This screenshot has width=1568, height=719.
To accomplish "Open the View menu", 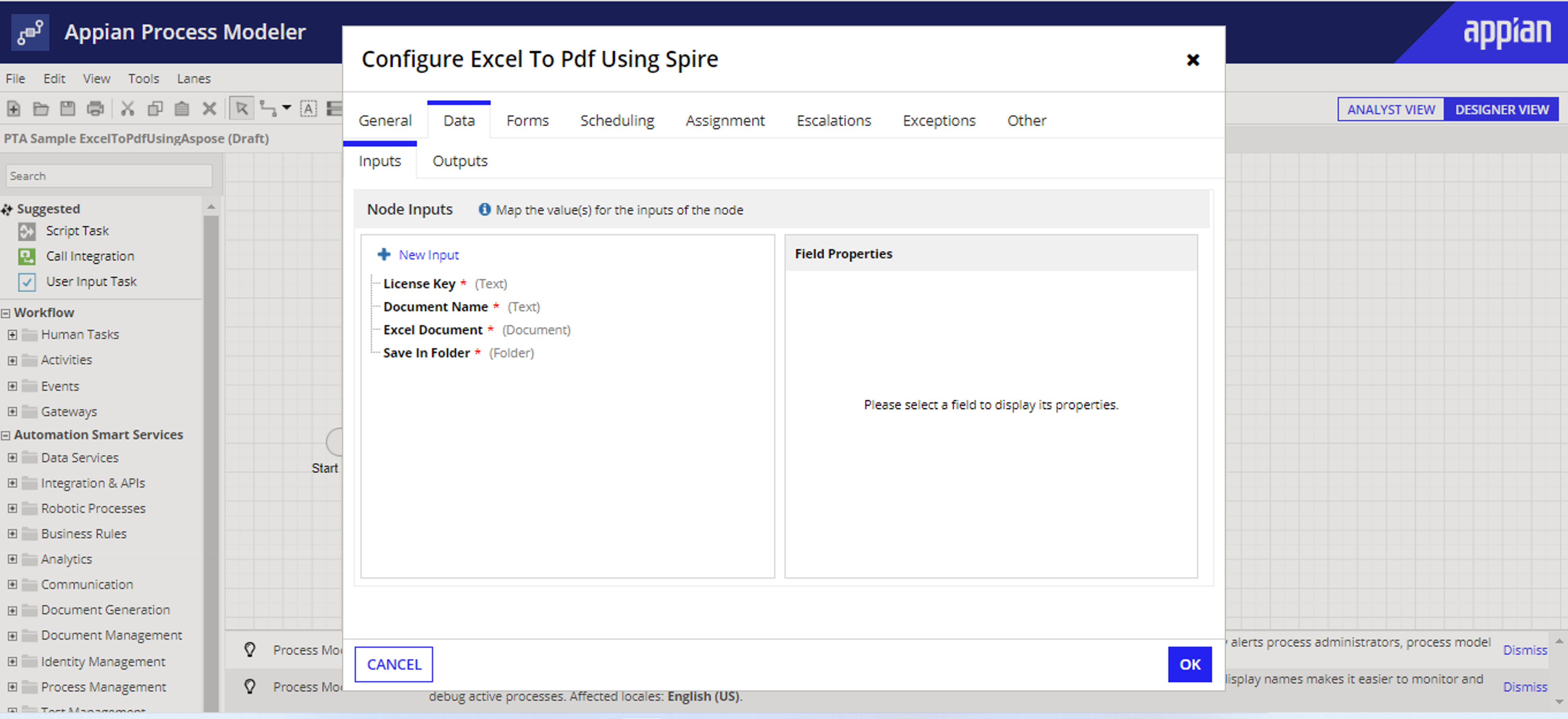I will 97,78.
